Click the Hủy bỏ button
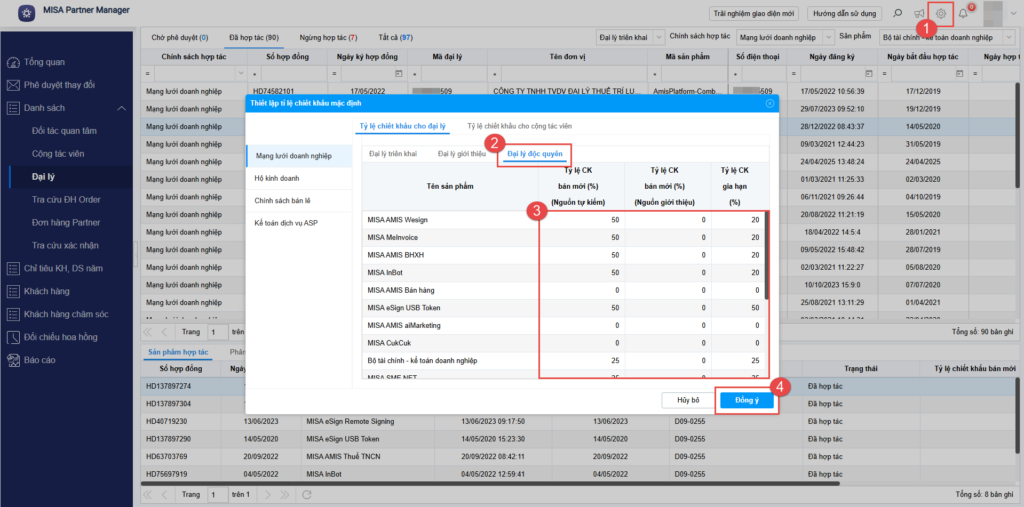1024x507 pixels. 687,399
